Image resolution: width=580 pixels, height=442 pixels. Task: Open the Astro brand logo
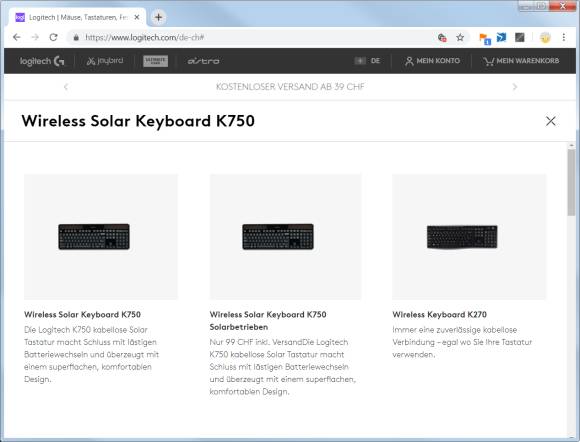point(203,61)
